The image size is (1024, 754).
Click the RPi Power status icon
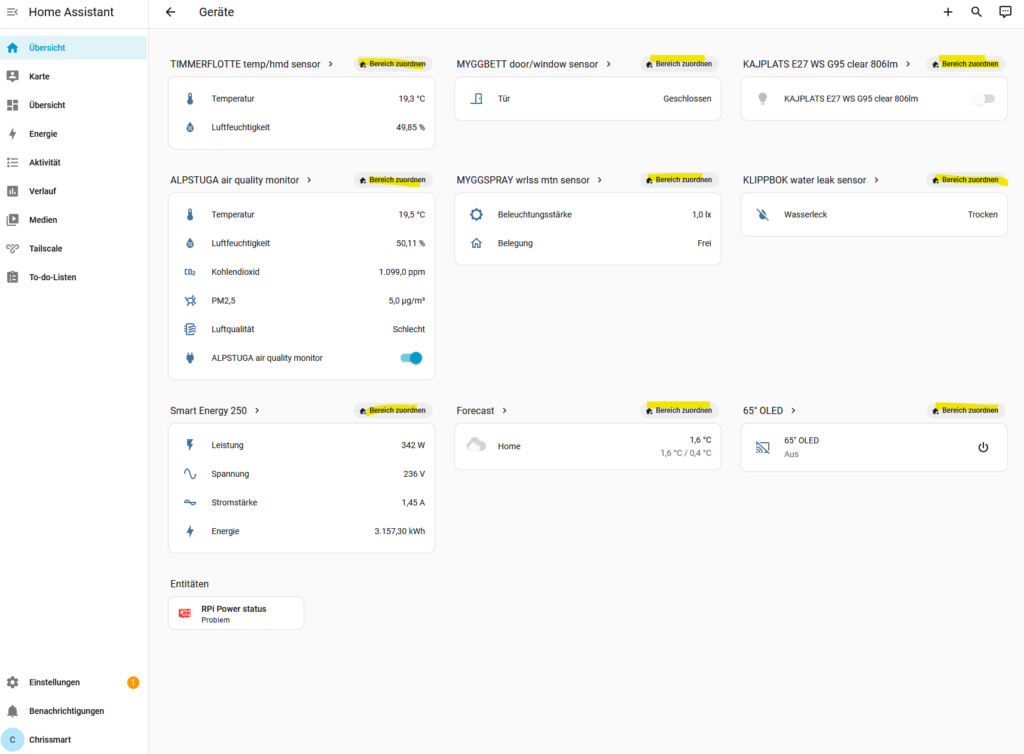[184, 613]
